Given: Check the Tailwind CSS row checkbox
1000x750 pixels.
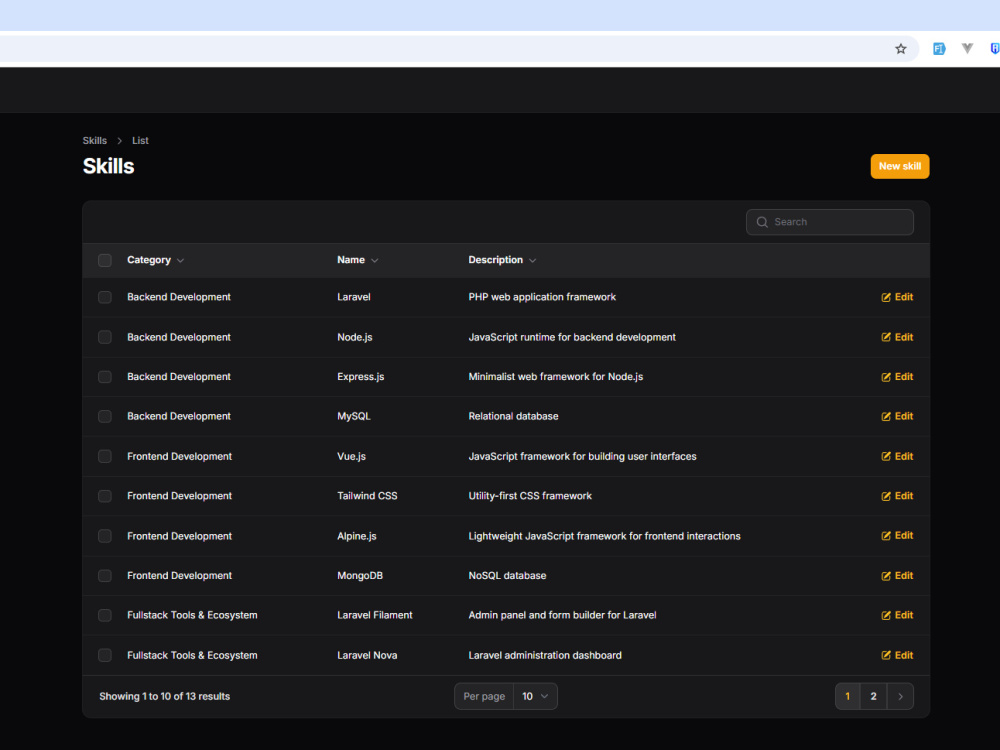Looking at the screenshot, I should [x=105, y=496].
